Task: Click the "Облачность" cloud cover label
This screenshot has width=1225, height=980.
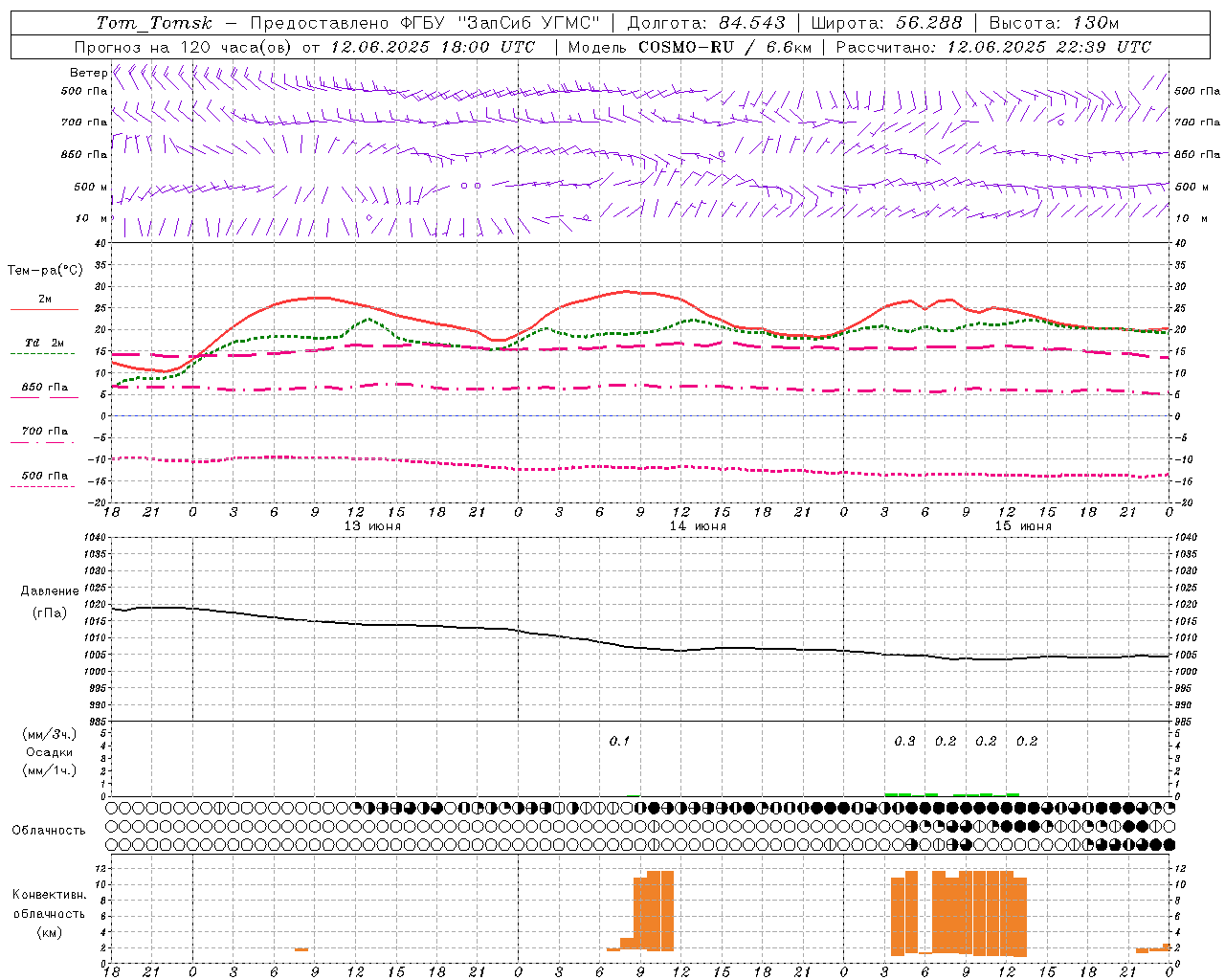Action: coord(49,830)
